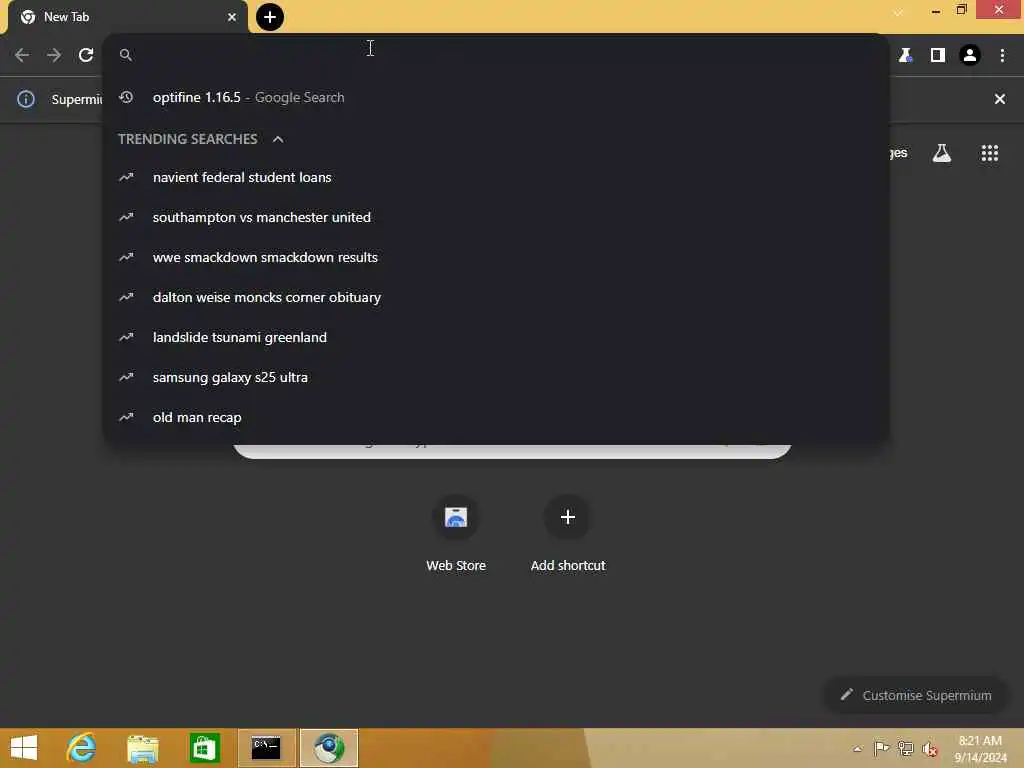Select the optifine 1.16.5 history suggestion
The width and height of the screenshot is (1024, 768).
(x=496, y=97)
